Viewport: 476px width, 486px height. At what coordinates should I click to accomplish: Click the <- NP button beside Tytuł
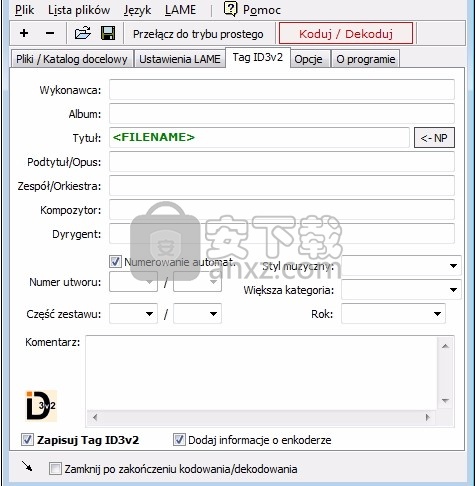434,138
